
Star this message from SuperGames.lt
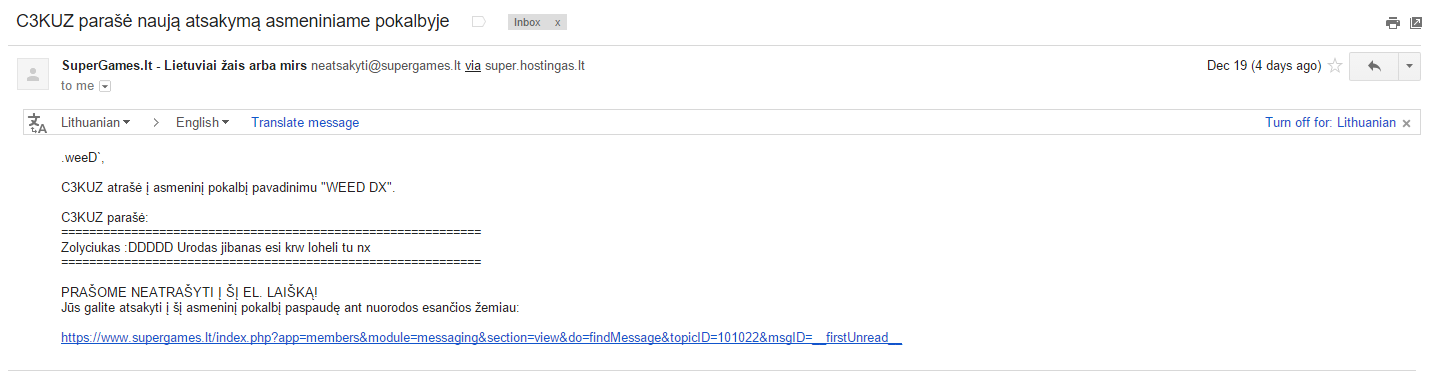coord(1334,67)
